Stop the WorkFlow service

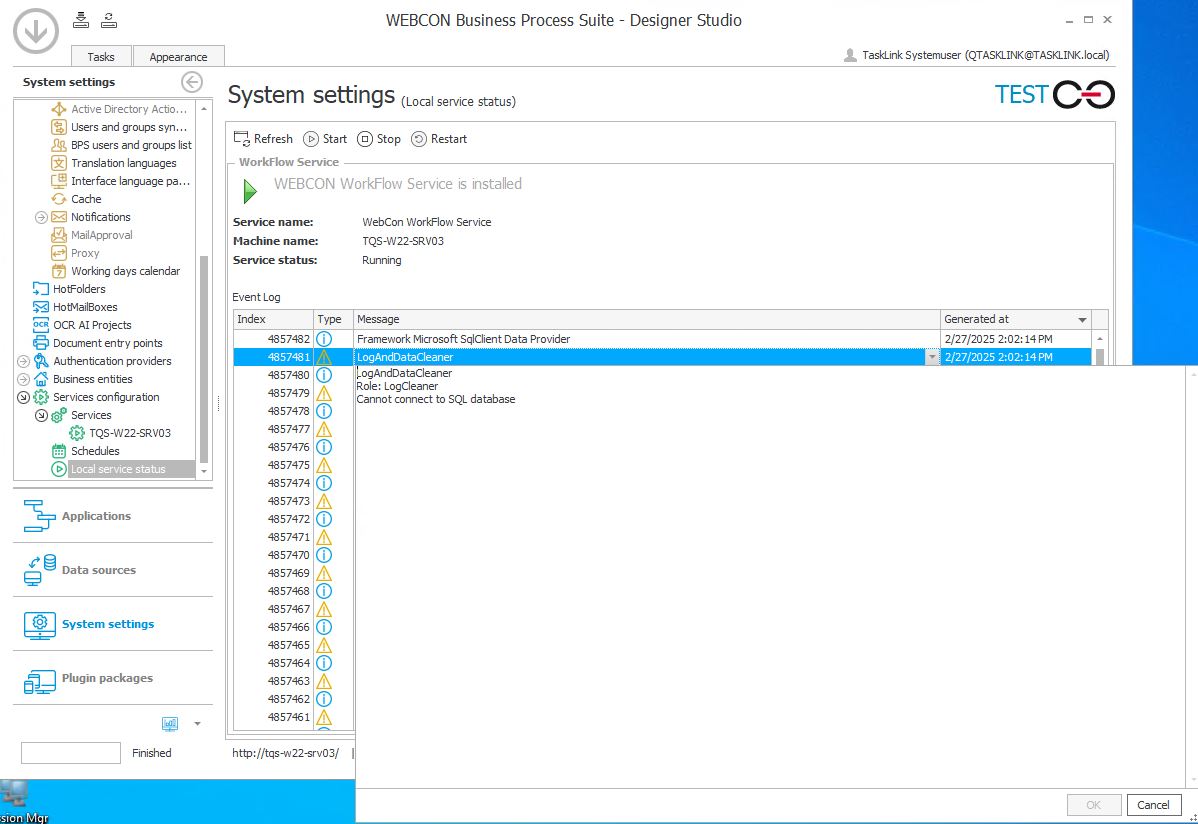point(379,139)
